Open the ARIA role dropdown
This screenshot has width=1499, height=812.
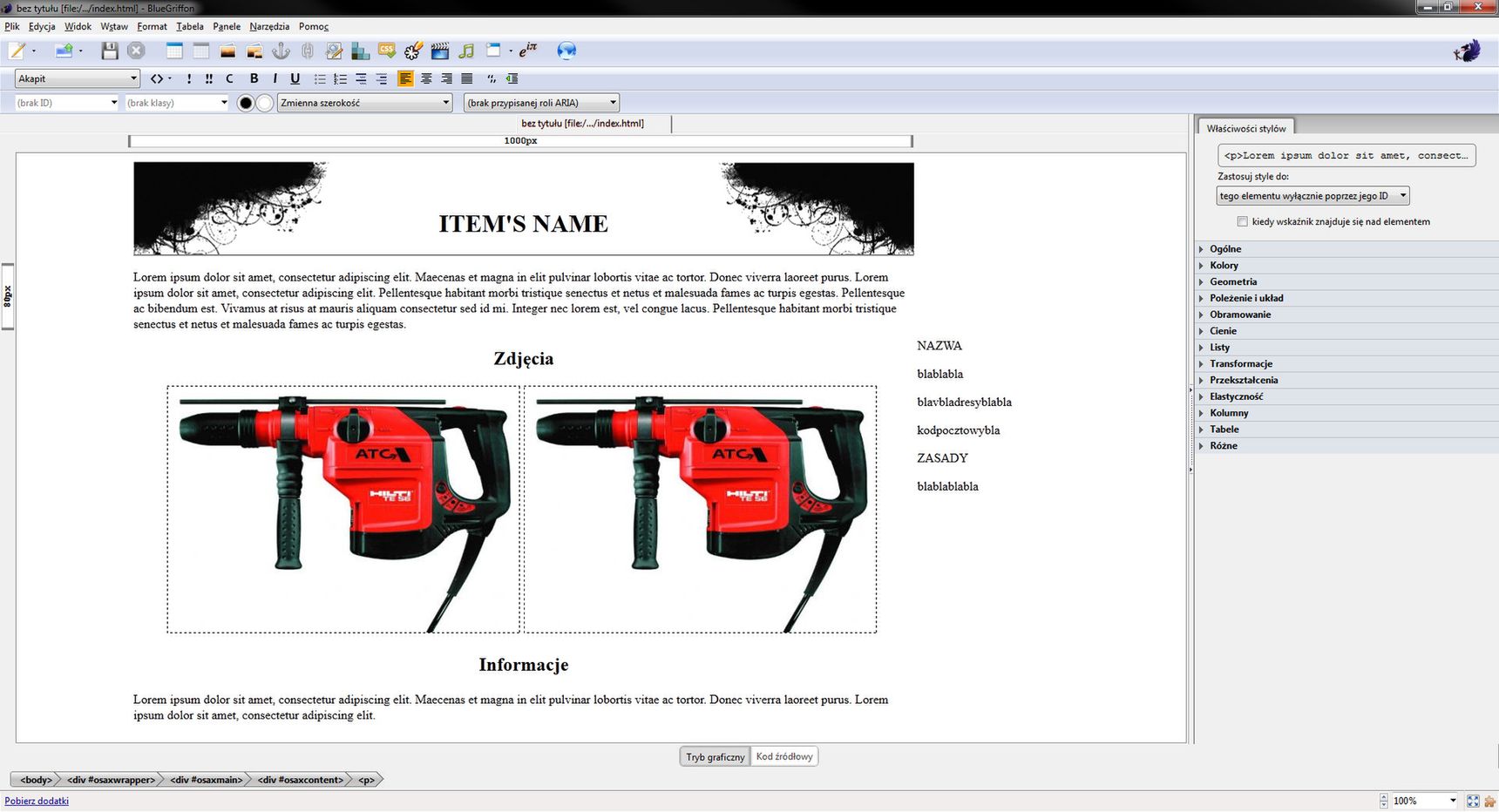541,103
